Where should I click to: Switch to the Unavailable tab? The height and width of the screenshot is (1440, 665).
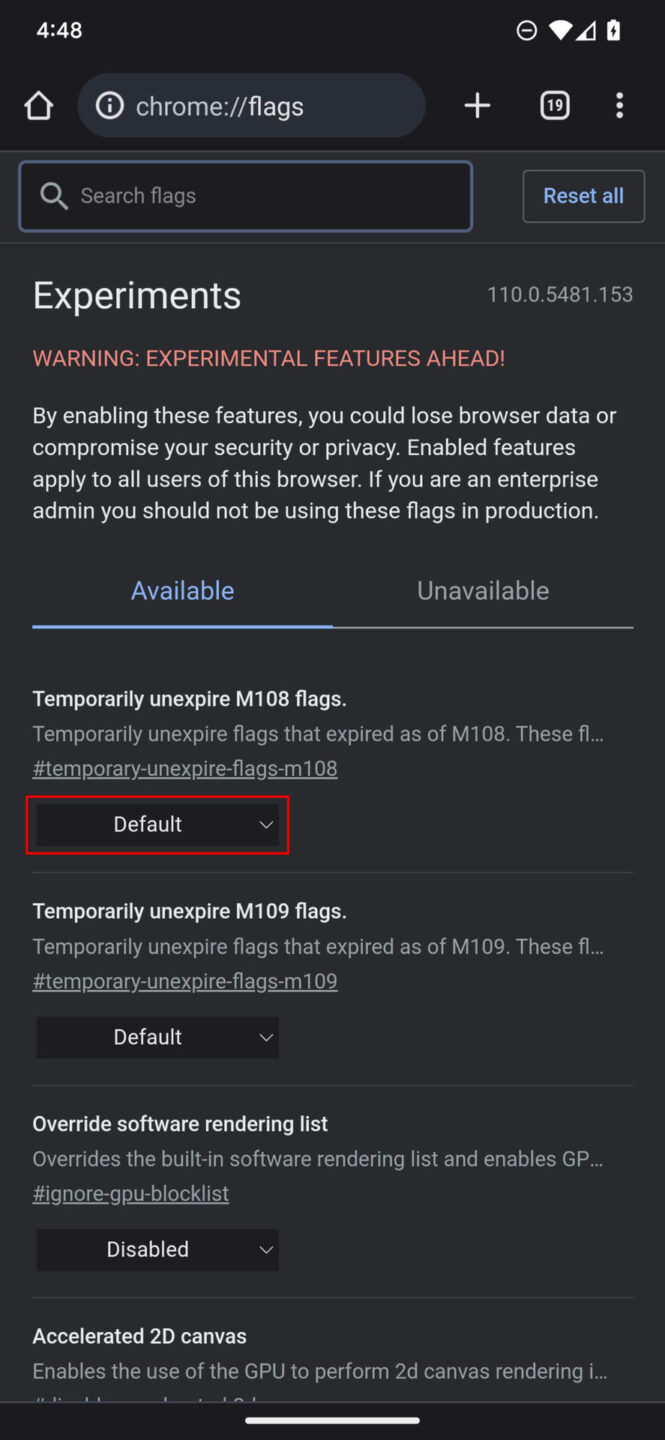[x=482, y=590]
